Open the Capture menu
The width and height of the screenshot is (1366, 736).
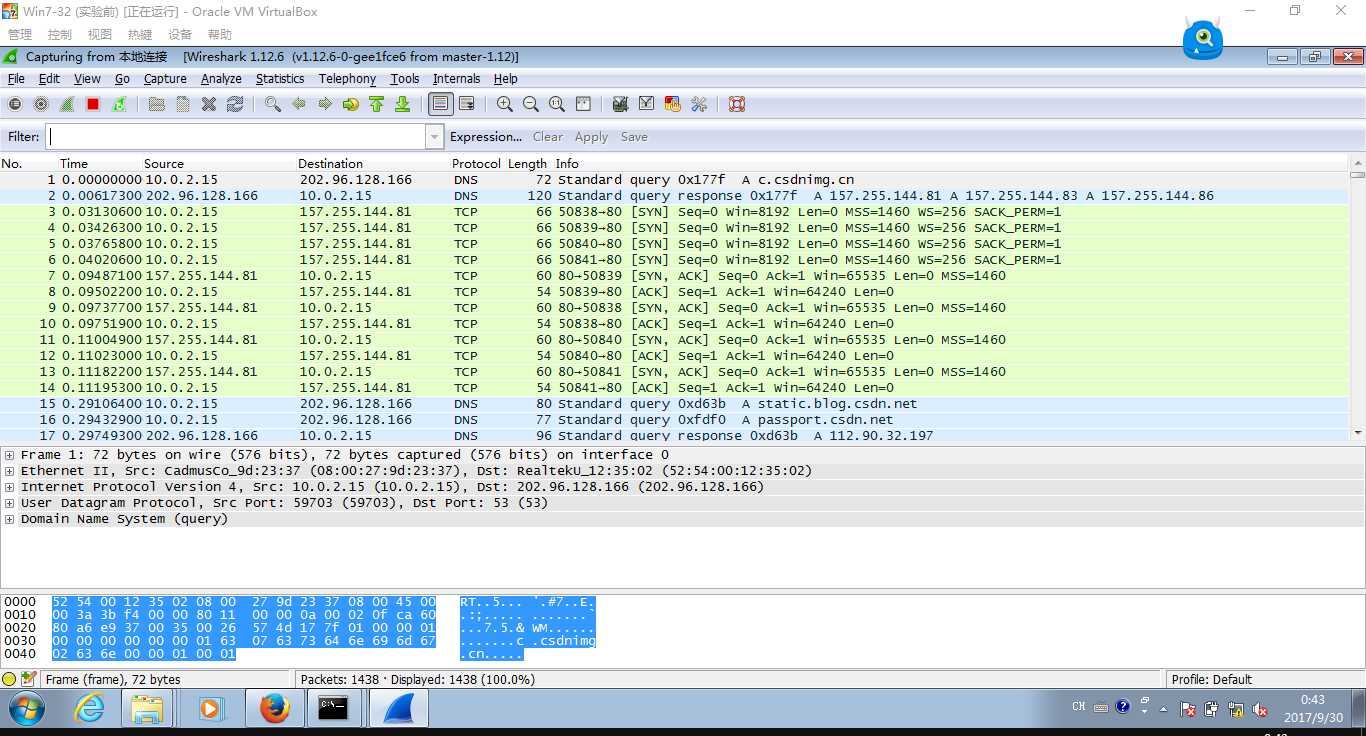(165, 79)
